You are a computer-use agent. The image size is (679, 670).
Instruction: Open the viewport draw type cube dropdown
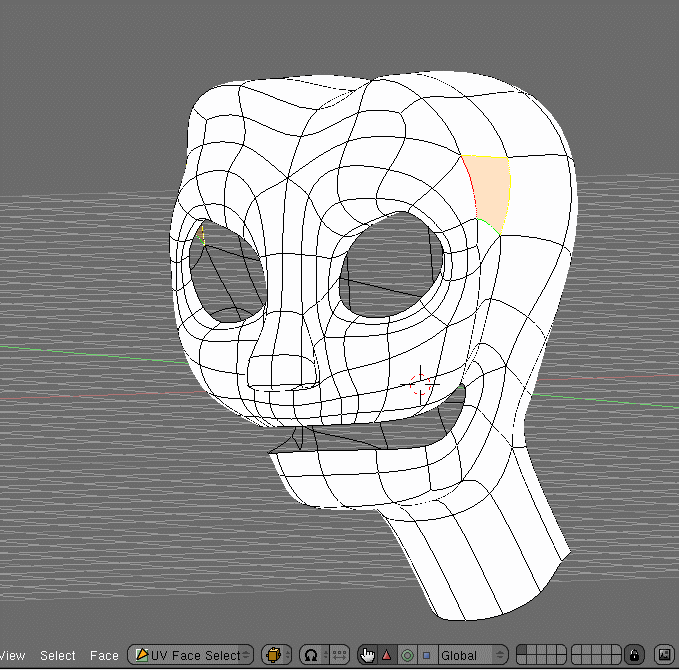[276, 656]
